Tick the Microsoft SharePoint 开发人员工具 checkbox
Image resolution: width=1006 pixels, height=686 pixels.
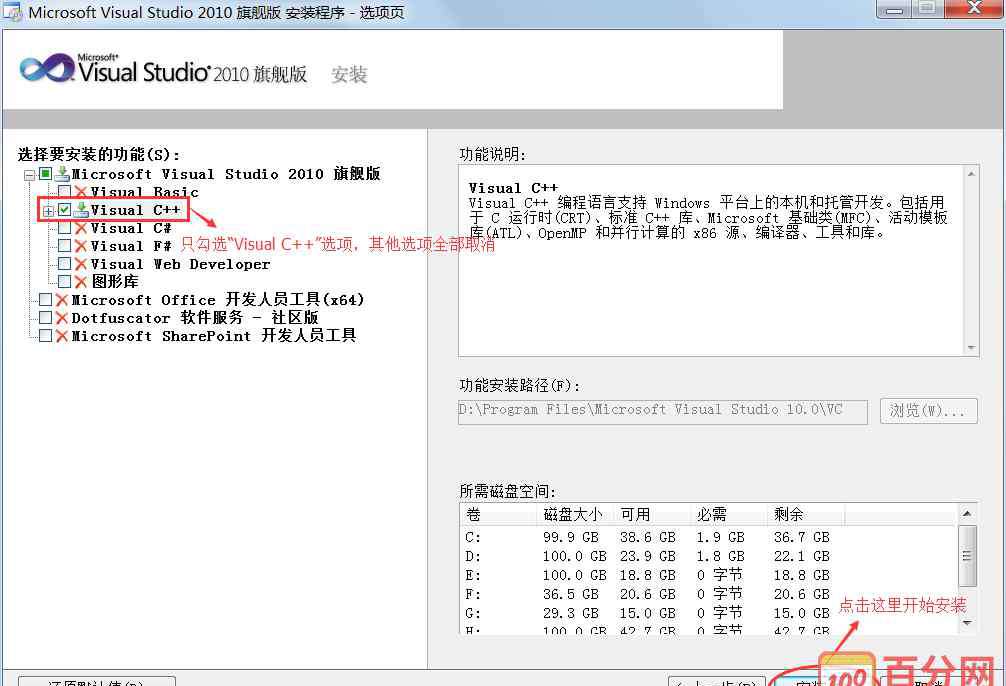(x=45, y=336)
